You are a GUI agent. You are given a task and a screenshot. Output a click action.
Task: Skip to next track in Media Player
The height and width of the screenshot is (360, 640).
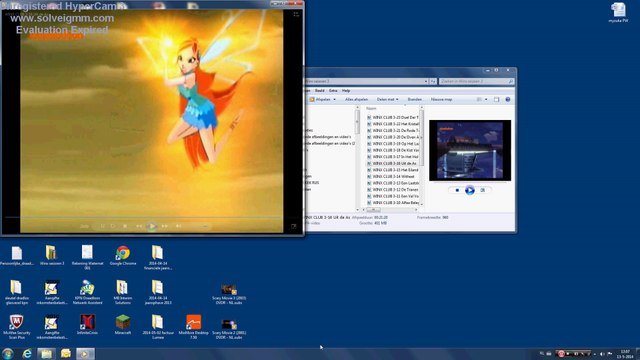(x=164, y=226)
